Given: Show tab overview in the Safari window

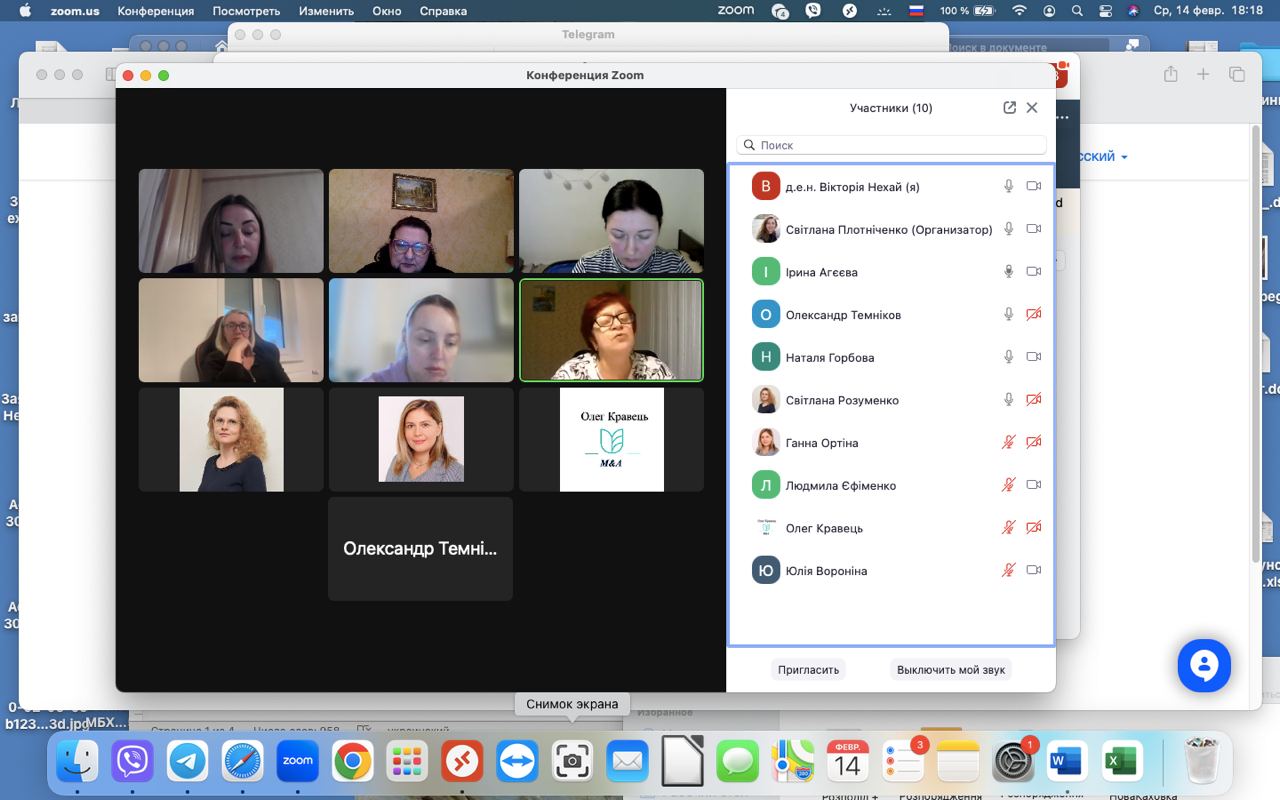Looking at the screenshot, I should coord(1237,74).
